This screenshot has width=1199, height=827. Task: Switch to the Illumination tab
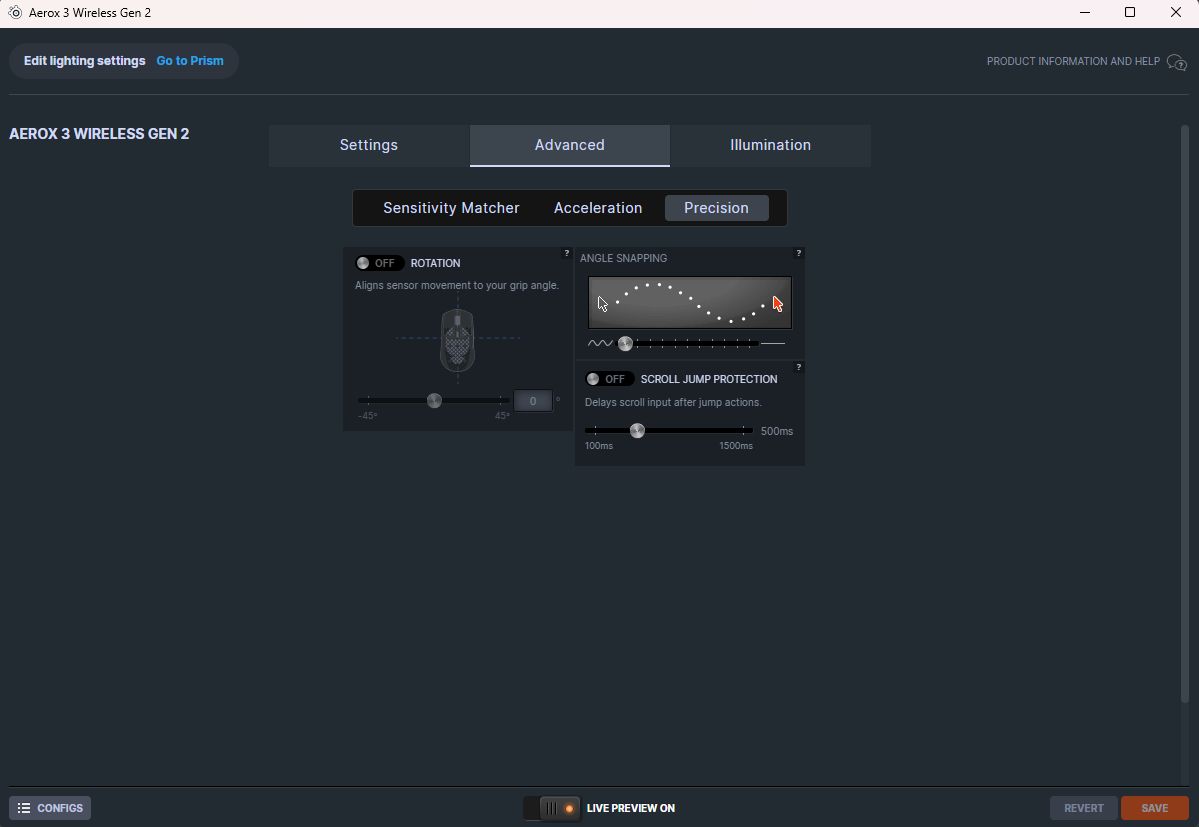[x=770, y=145]
